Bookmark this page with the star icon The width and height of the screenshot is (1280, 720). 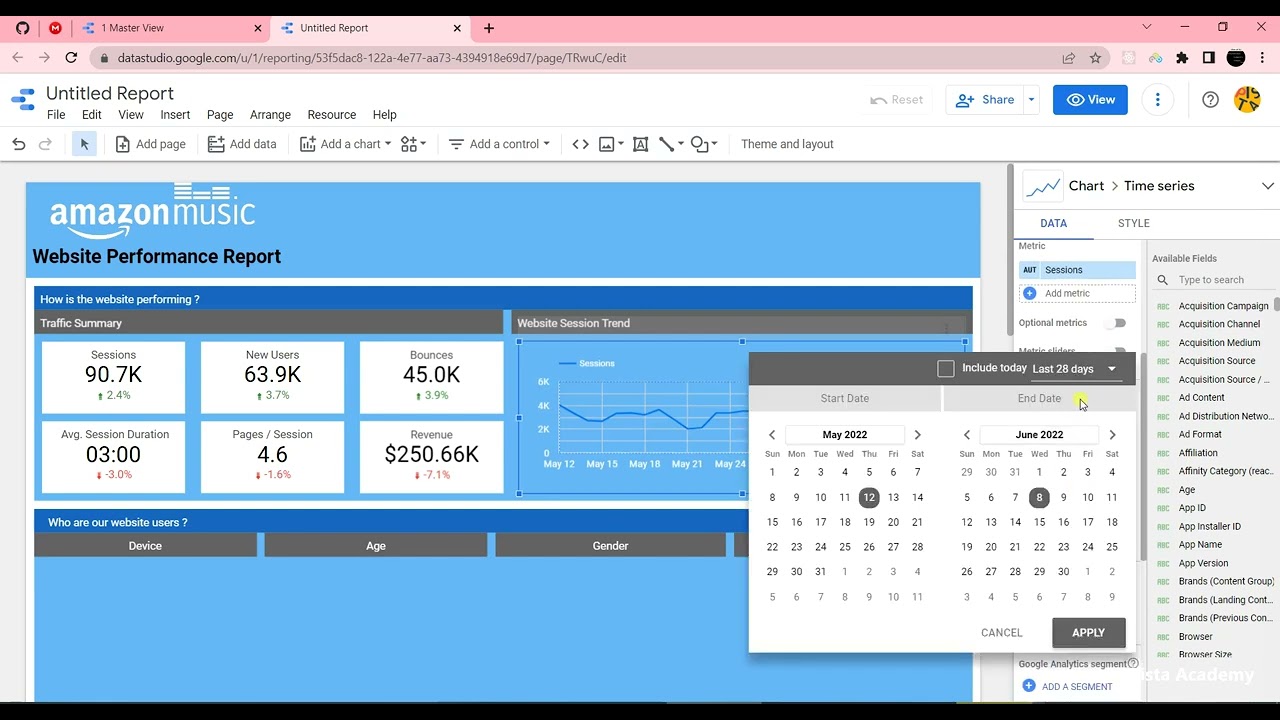pos(1095,58)
